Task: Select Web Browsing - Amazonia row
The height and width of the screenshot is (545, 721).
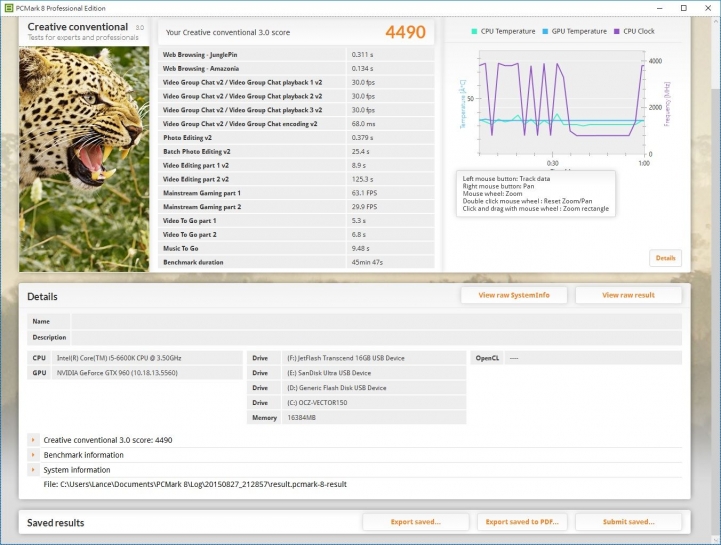Action: [296, 69]
